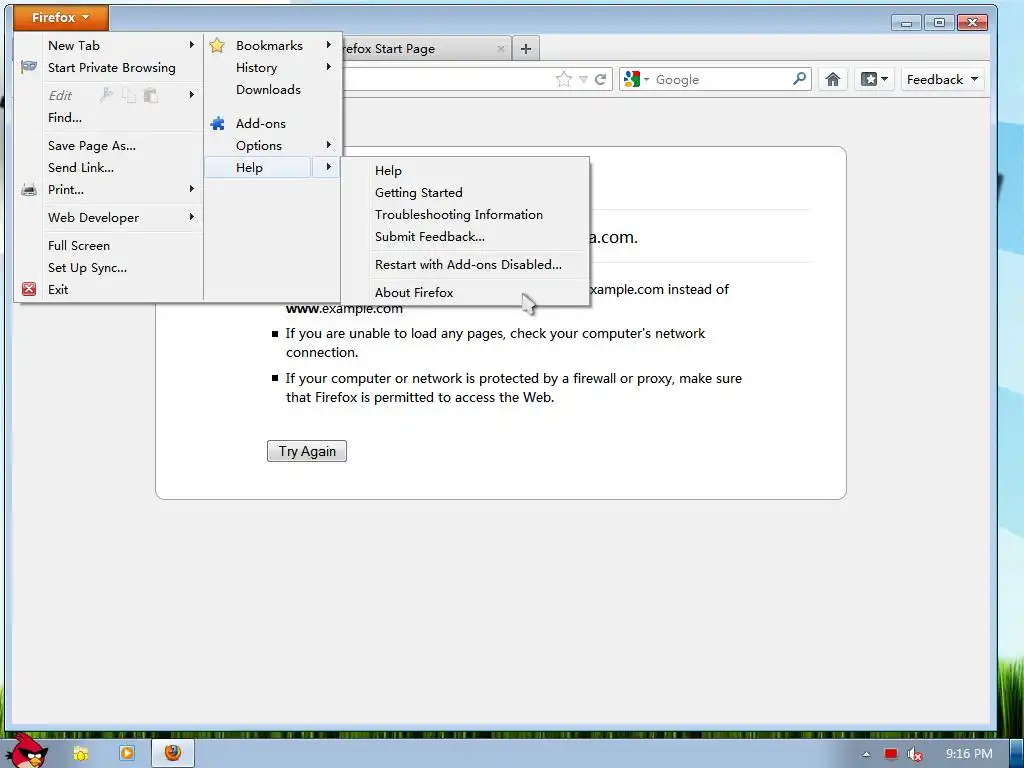Click the Copy icon in Edit row
This screenshot has width=1024, height=768.
(129, 95)
